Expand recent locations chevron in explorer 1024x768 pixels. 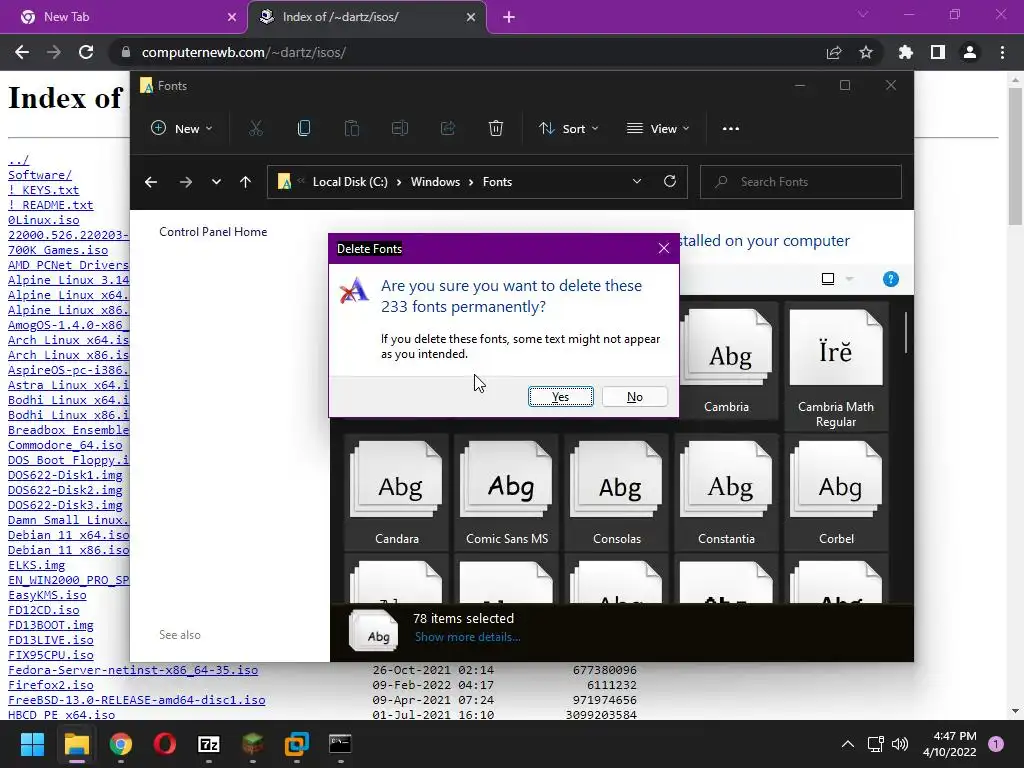pos(216,182)
